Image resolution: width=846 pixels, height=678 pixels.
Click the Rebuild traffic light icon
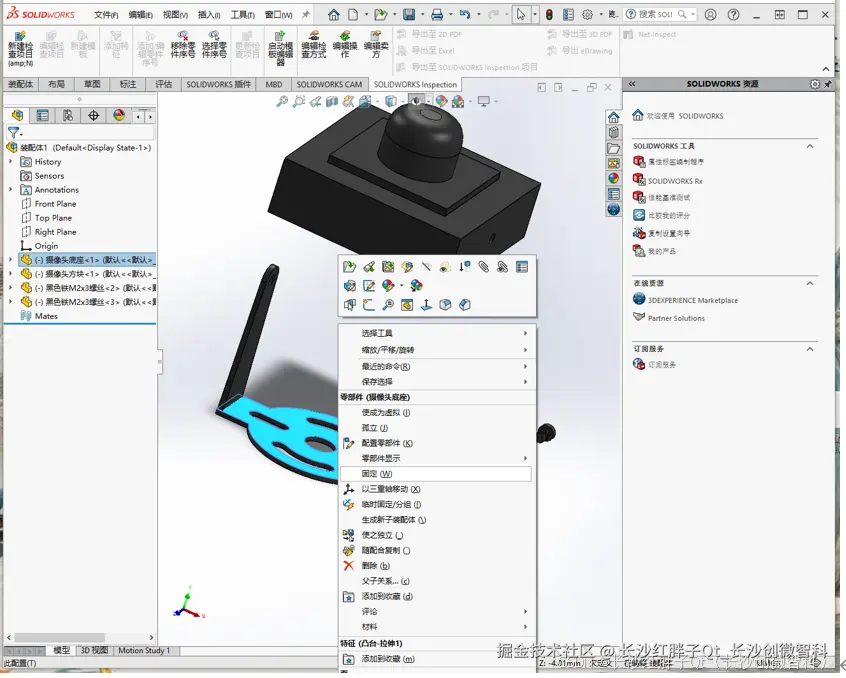[x=549, y=15]
